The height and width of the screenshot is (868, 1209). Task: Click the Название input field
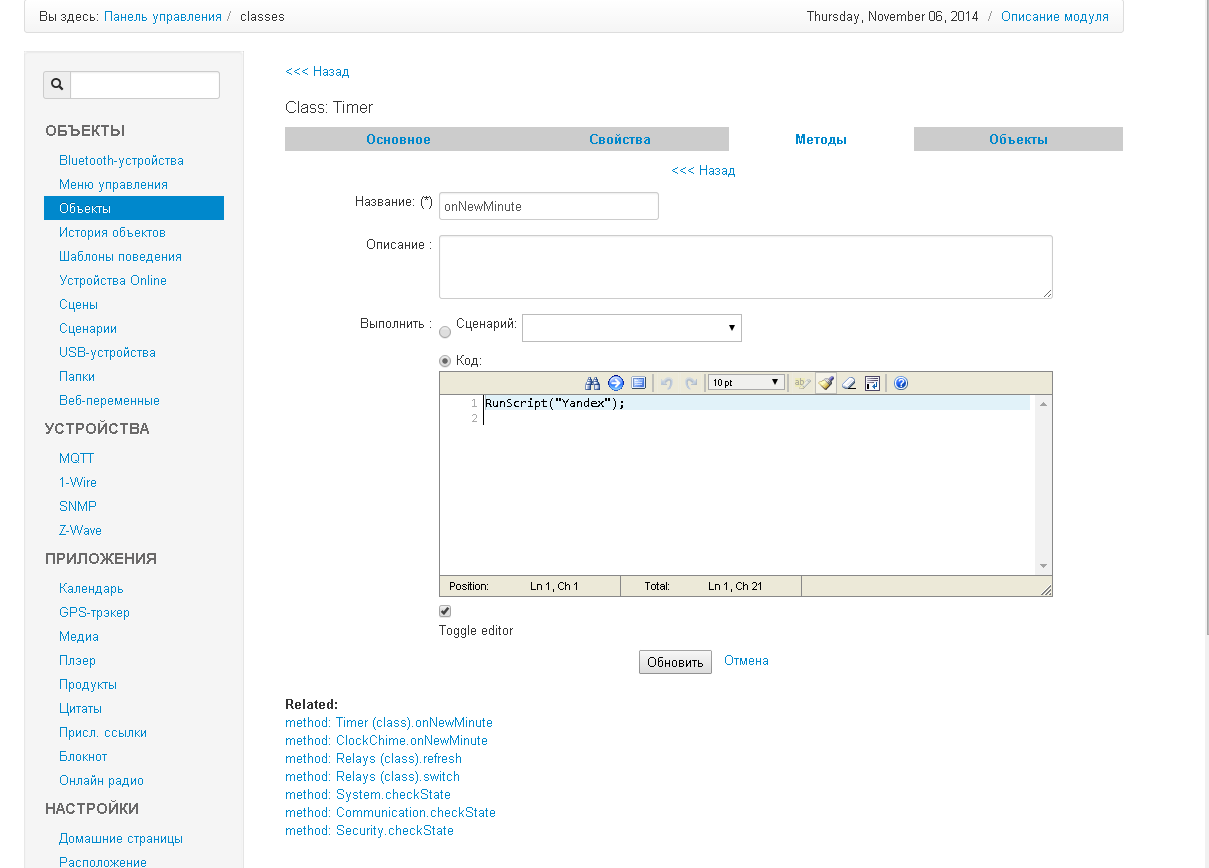point(548,206)
